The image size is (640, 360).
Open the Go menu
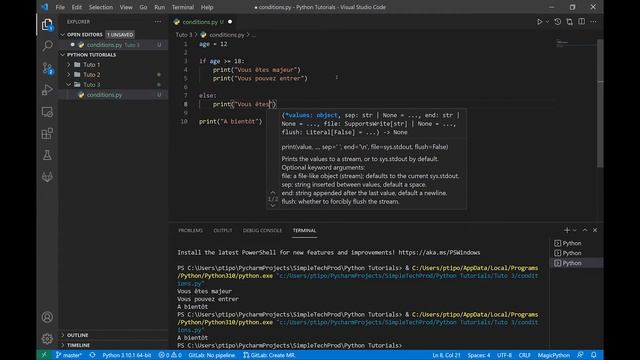coord(143,7)
